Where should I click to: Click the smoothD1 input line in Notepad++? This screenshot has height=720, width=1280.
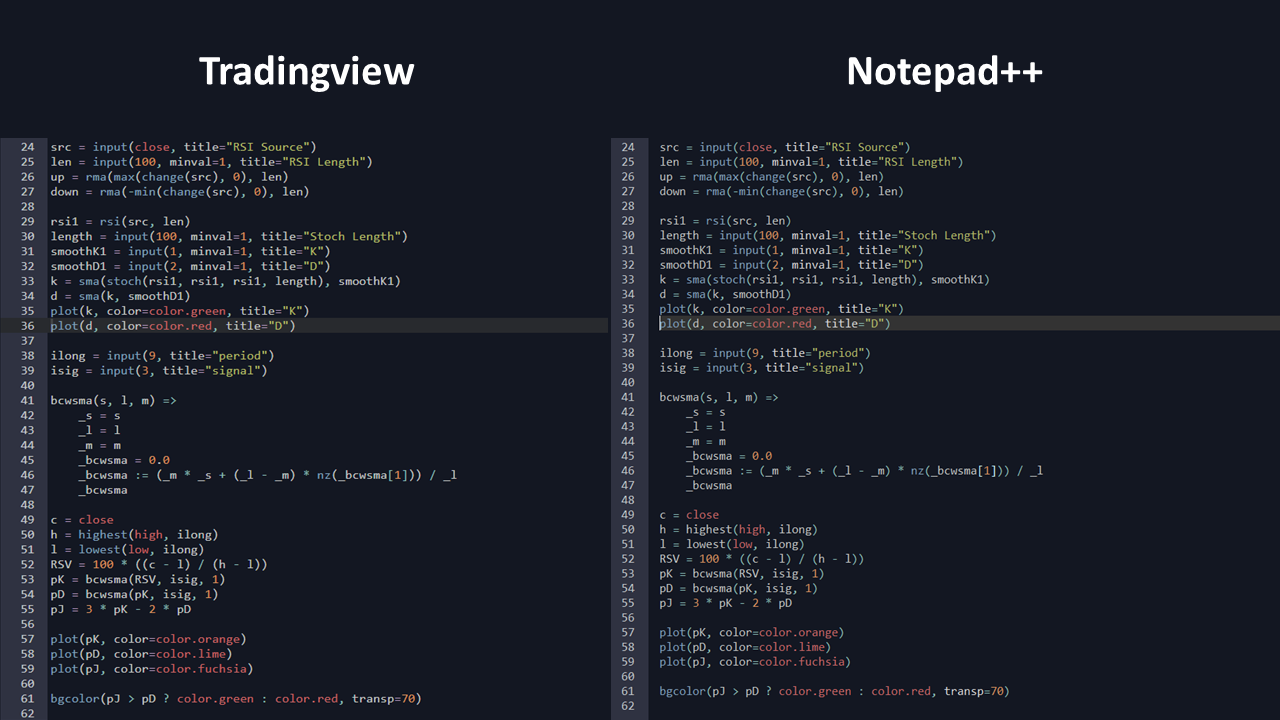791,265
